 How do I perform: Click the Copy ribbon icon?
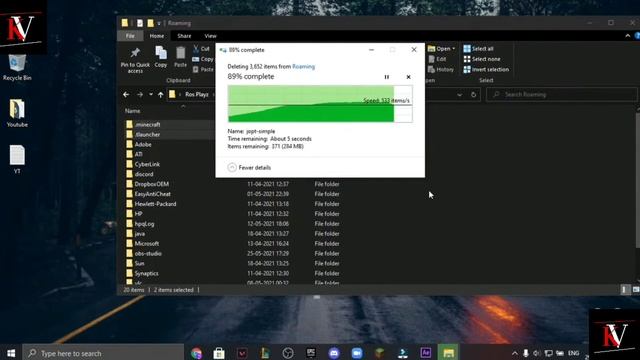tap(161, 57)
